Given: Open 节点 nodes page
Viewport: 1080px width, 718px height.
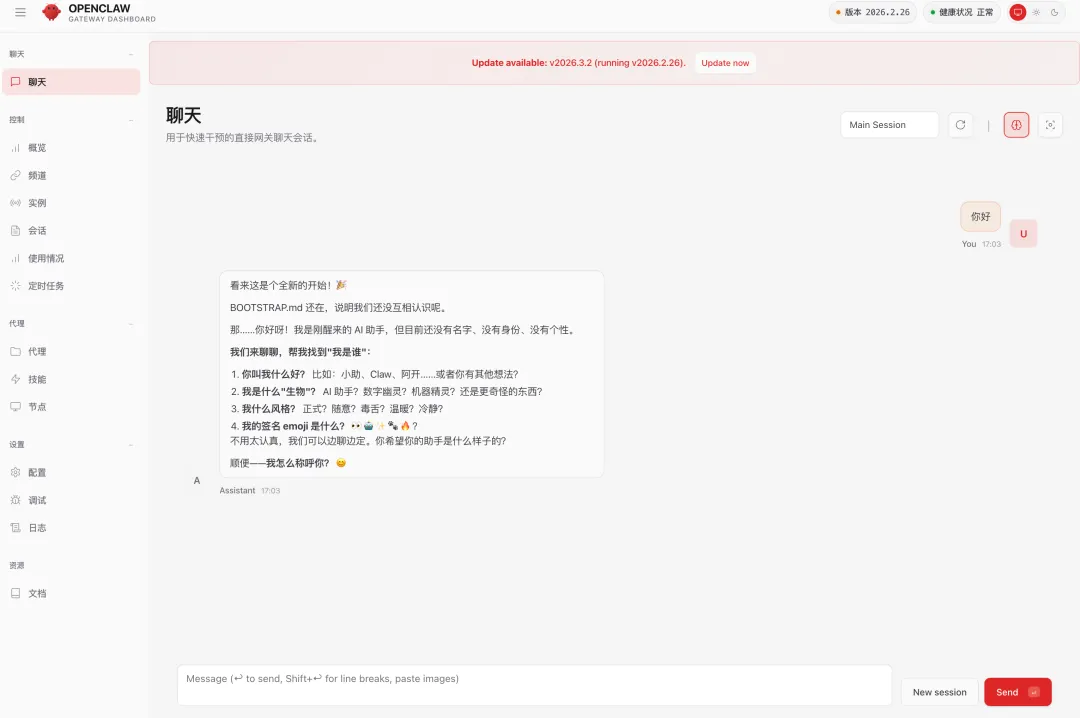Looking at the screenshot, I should [x=71, y=407].
